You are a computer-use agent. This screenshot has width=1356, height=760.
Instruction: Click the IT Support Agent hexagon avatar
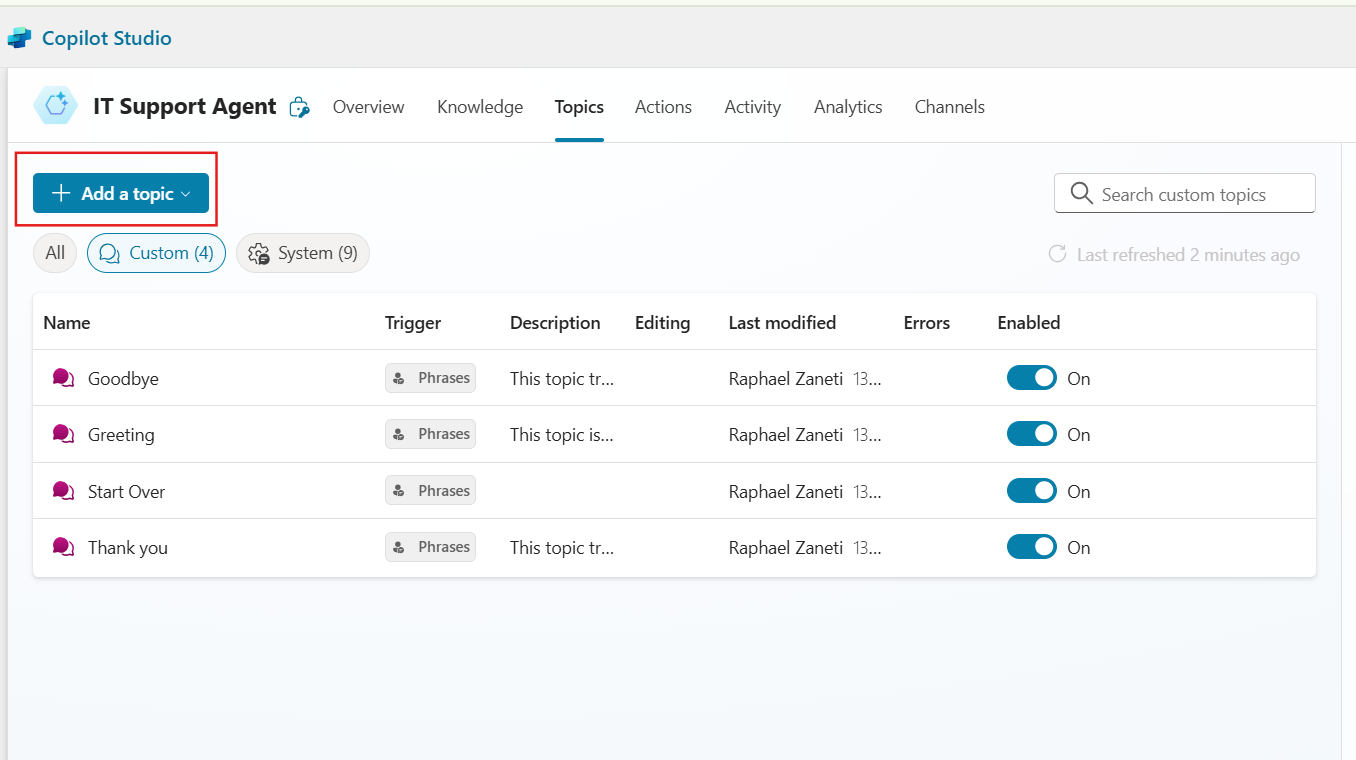point(56,106)
